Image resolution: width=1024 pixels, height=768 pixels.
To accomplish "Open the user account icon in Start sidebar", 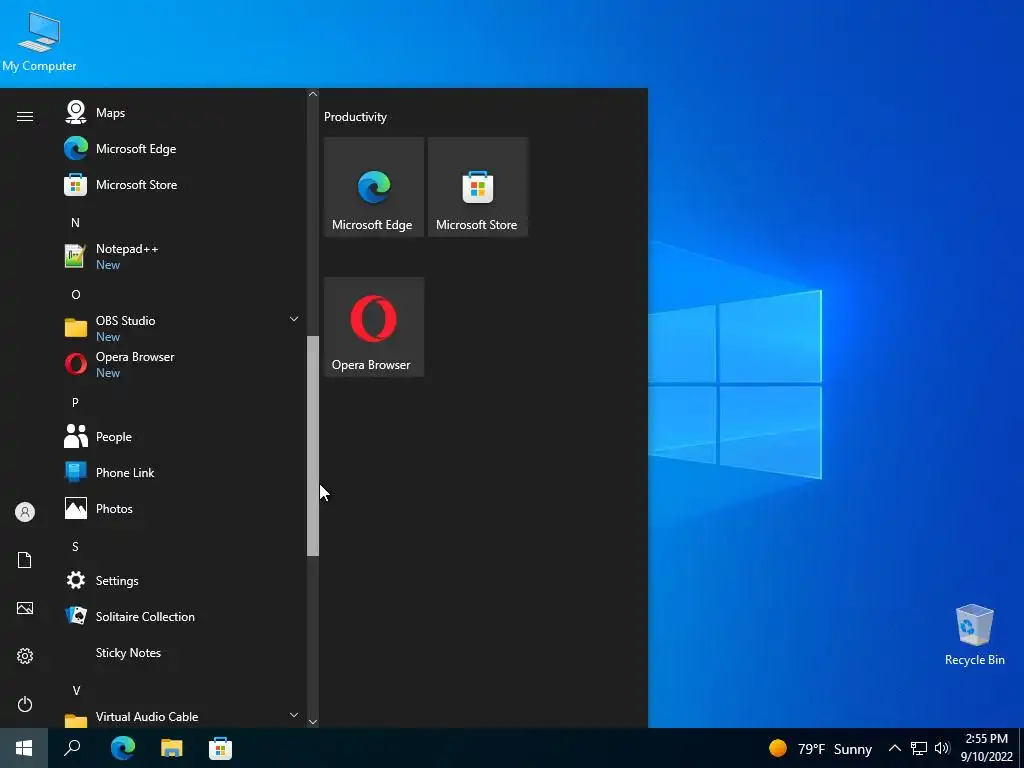I will coord(25,512).
